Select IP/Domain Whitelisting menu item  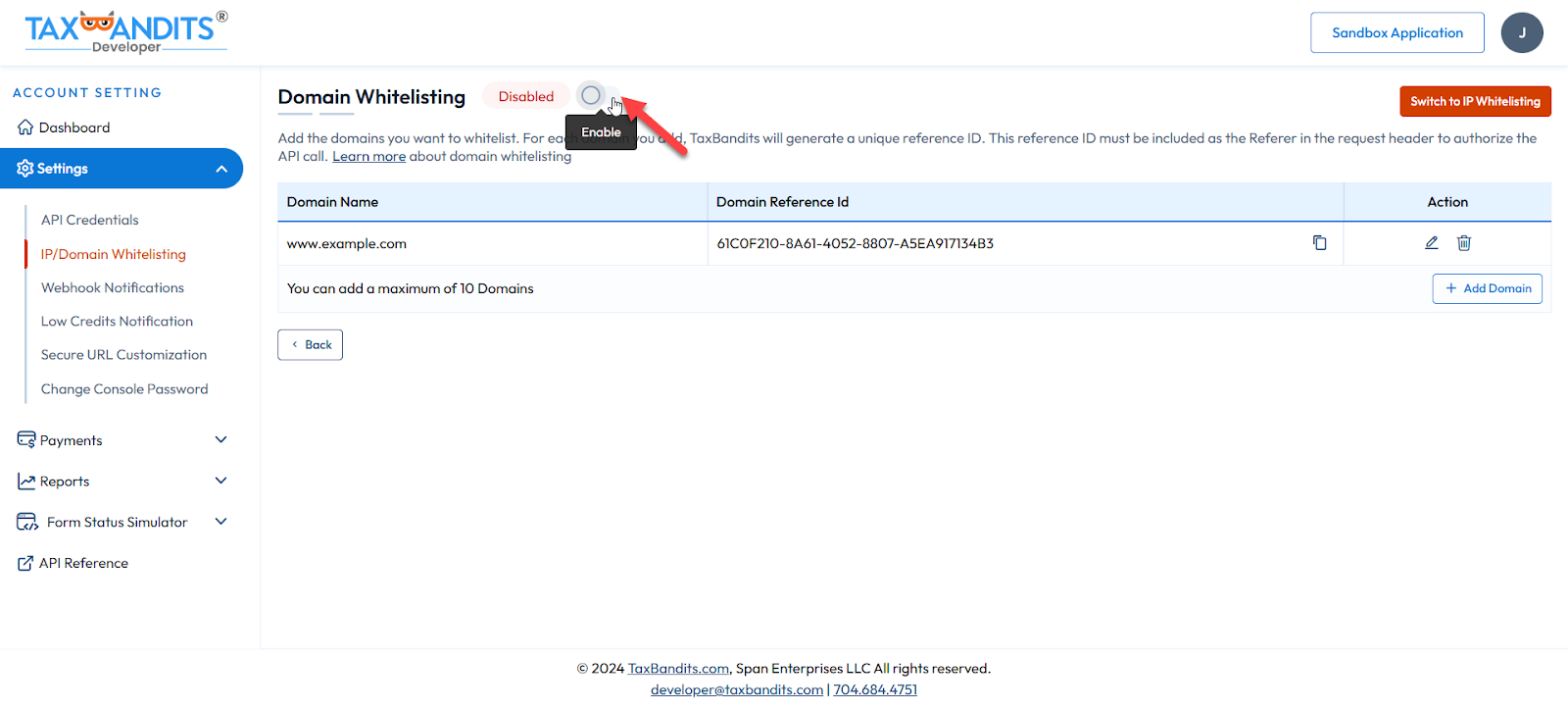click(x=114, y=254)
